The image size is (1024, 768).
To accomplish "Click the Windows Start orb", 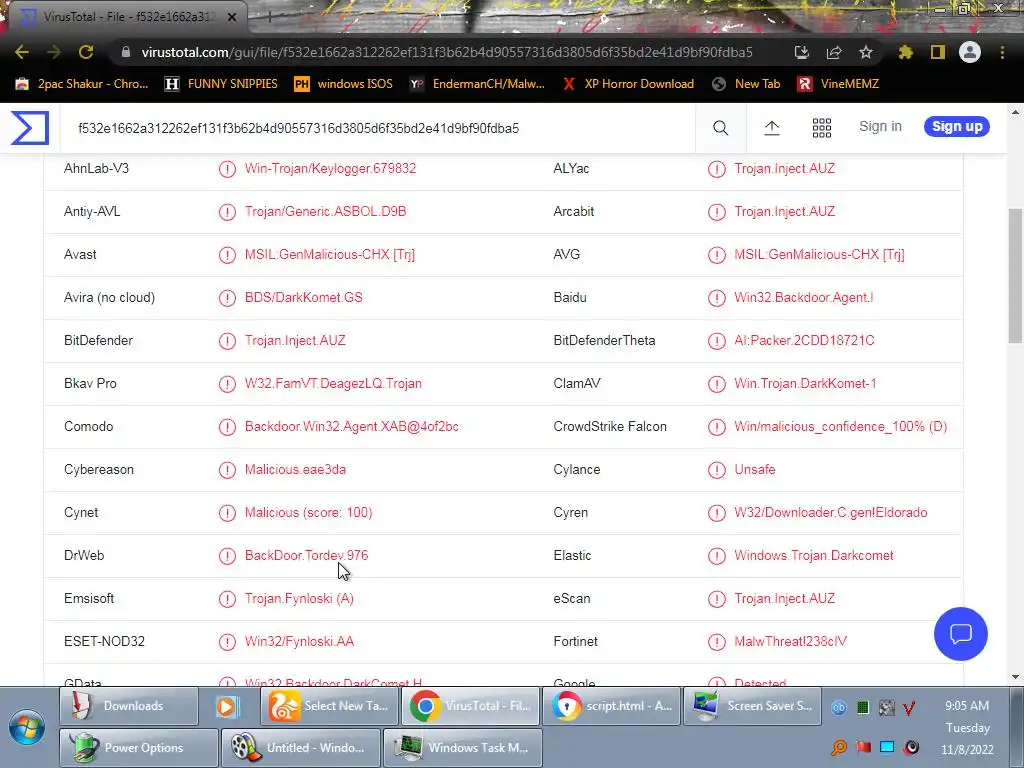I will click(27, 727).
